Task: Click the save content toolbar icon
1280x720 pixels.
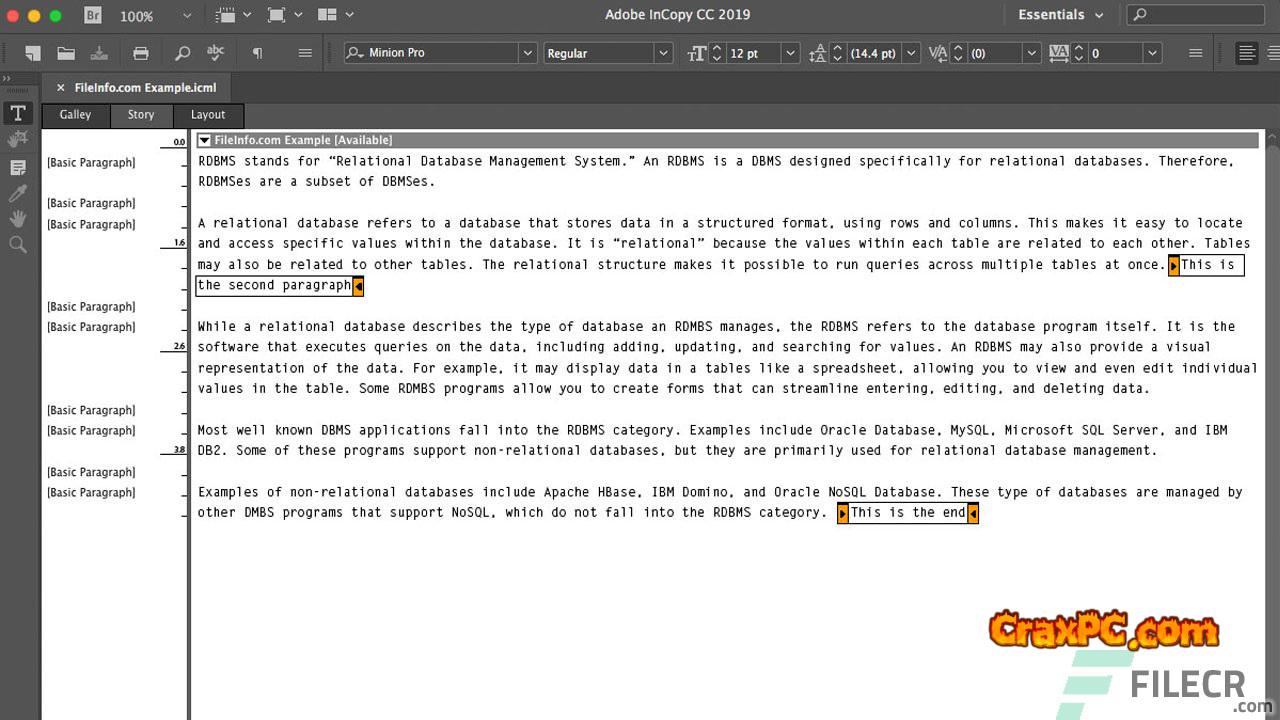Action: [99, 53]
